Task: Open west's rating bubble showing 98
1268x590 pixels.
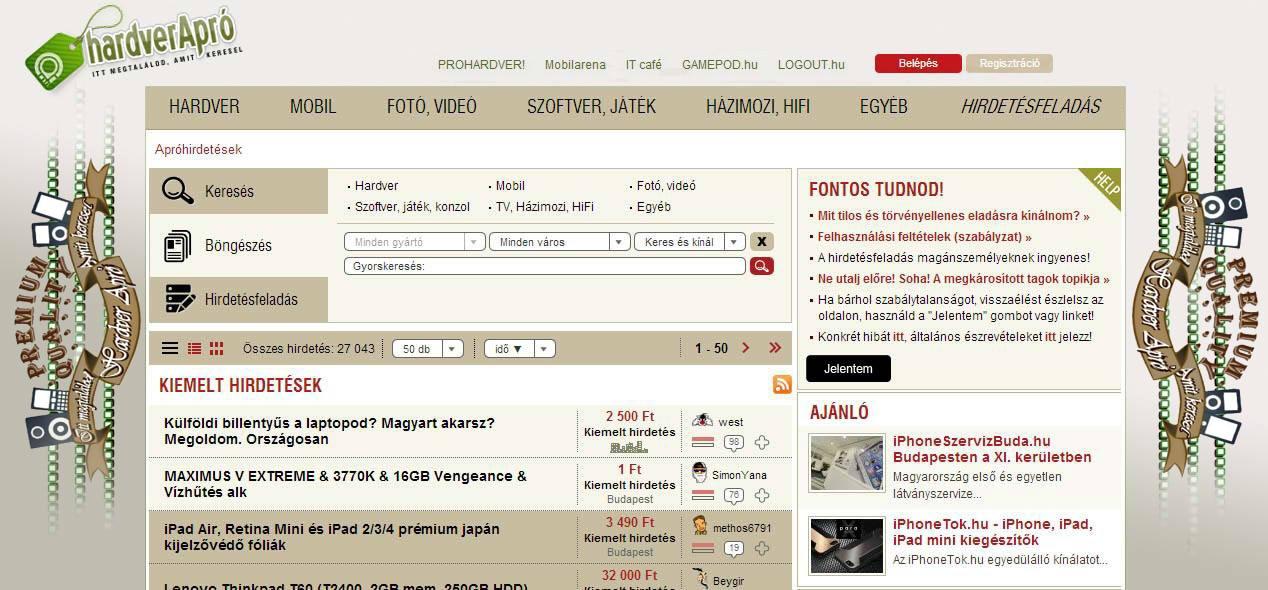Action: tap(734, 443)
